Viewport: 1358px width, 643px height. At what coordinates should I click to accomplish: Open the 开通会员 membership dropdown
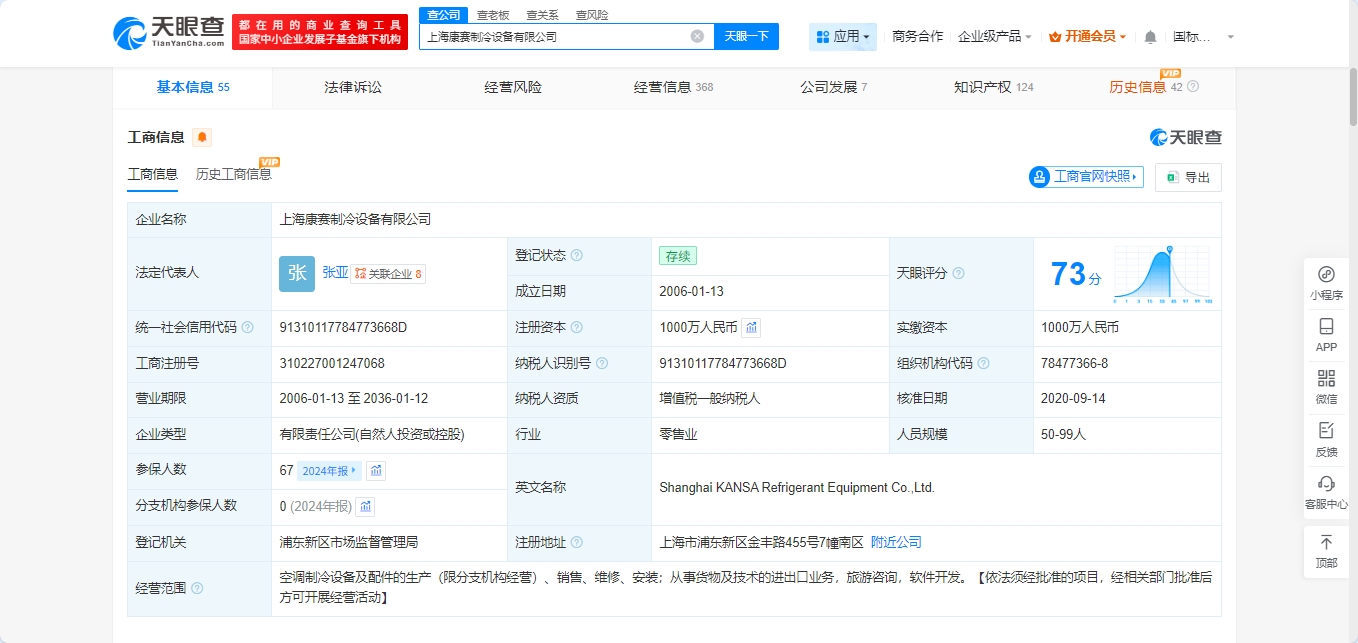(x=1087, y=37)
